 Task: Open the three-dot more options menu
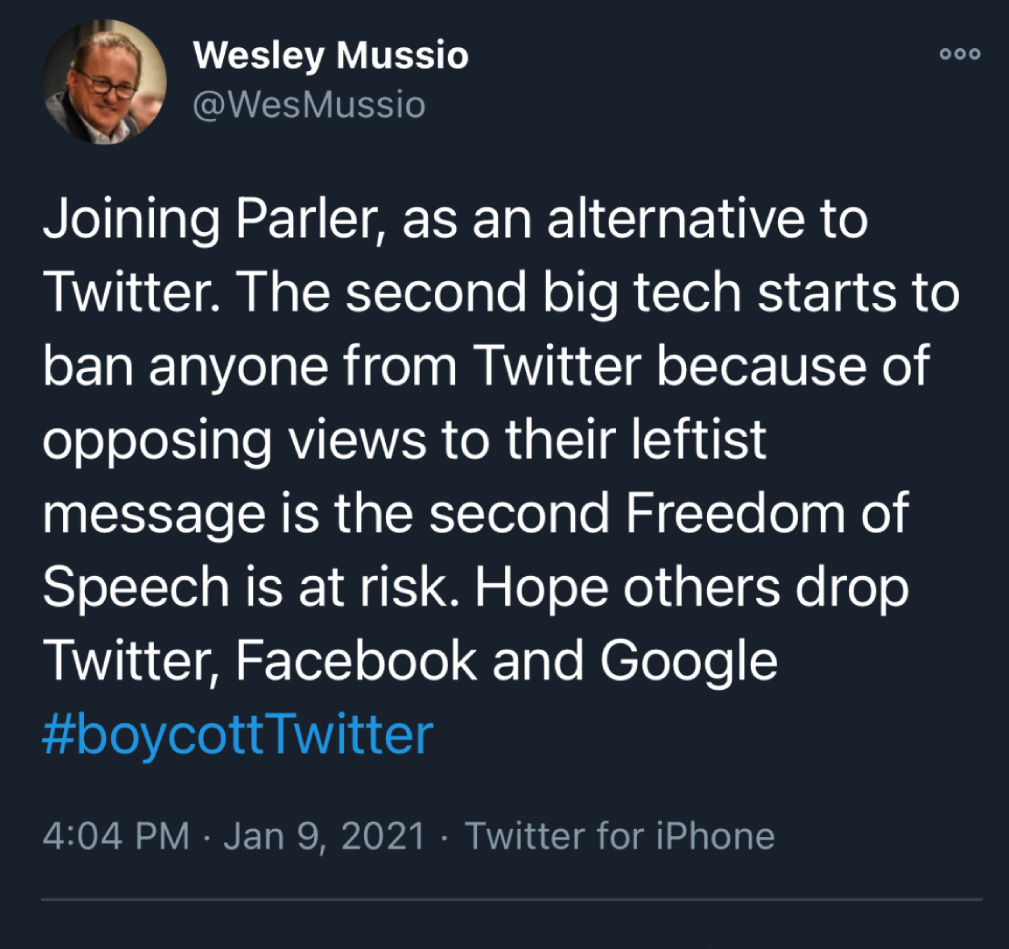coord(960,53)
